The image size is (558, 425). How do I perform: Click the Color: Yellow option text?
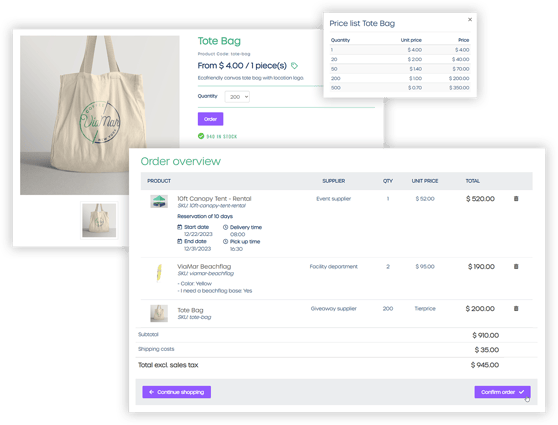(x=195, y=283)
